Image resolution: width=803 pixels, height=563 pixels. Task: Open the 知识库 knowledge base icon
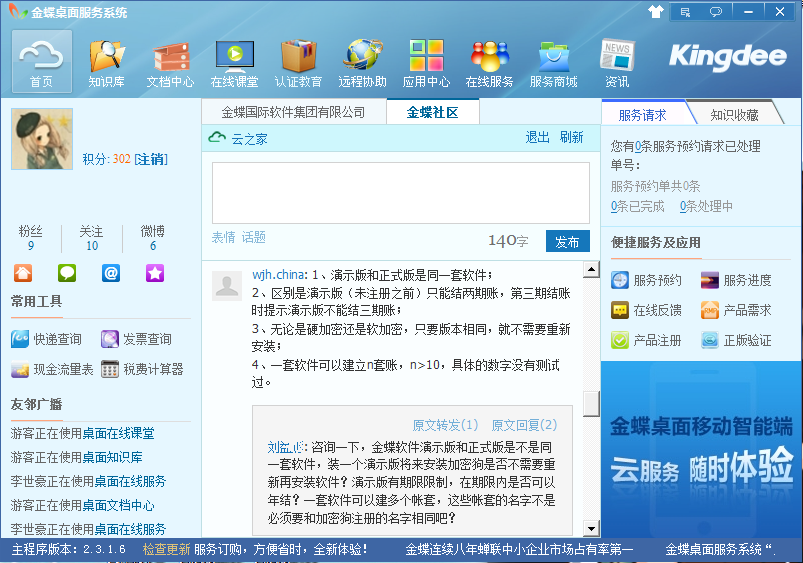coord(107,63)
